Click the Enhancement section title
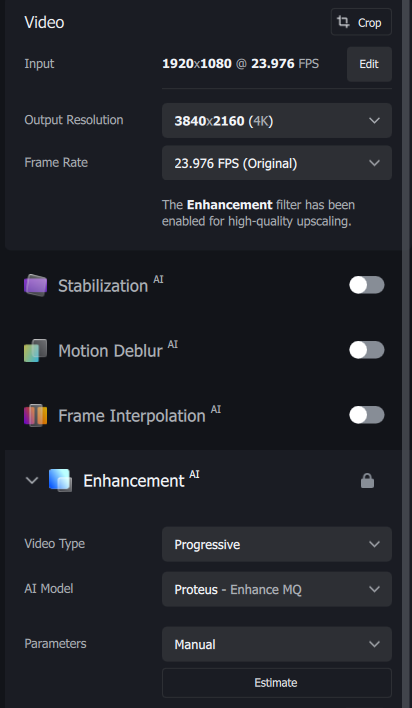 [134, 481]
